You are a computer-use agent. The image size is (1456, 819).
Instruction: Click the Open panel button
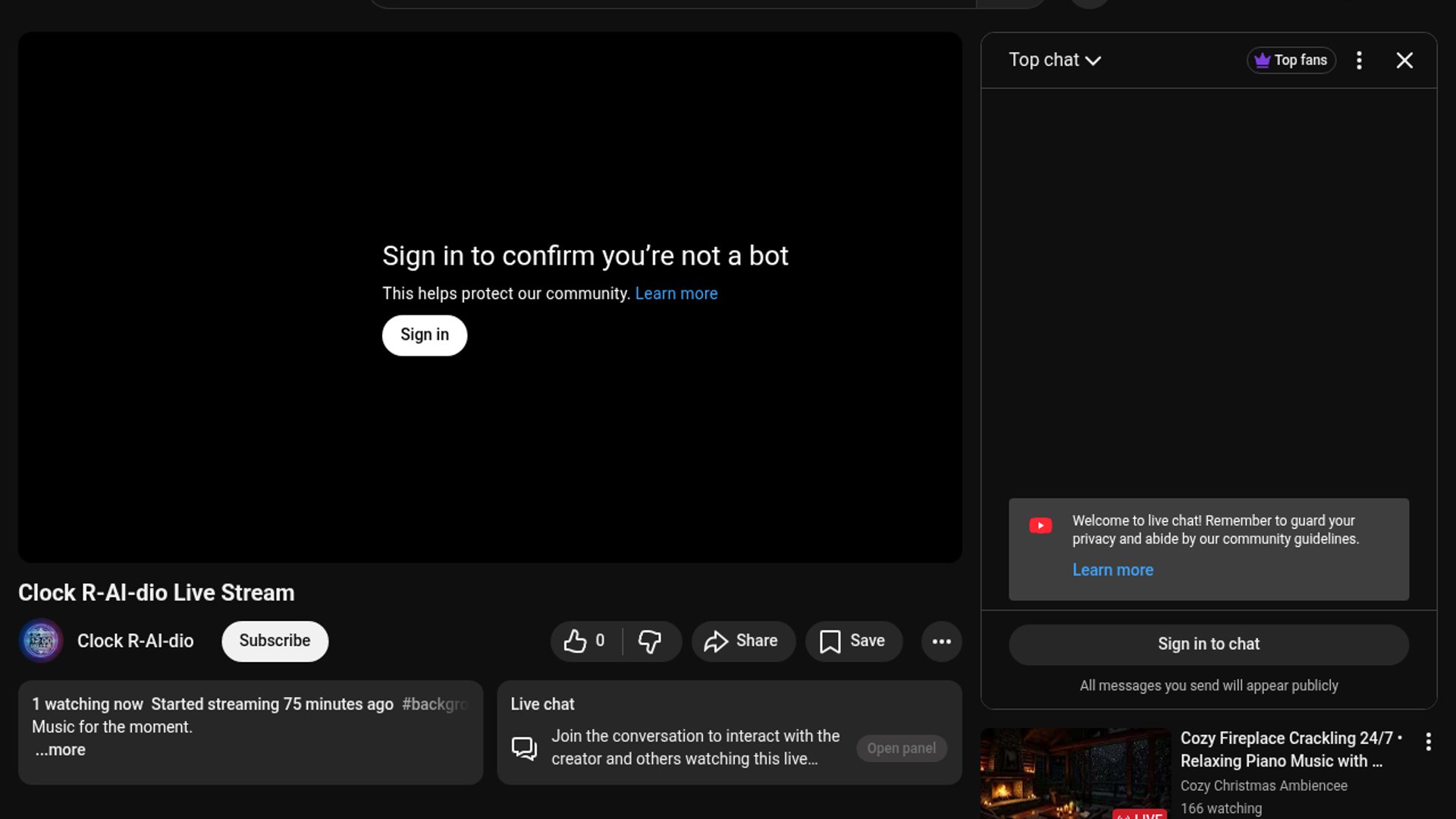point(901,748)
